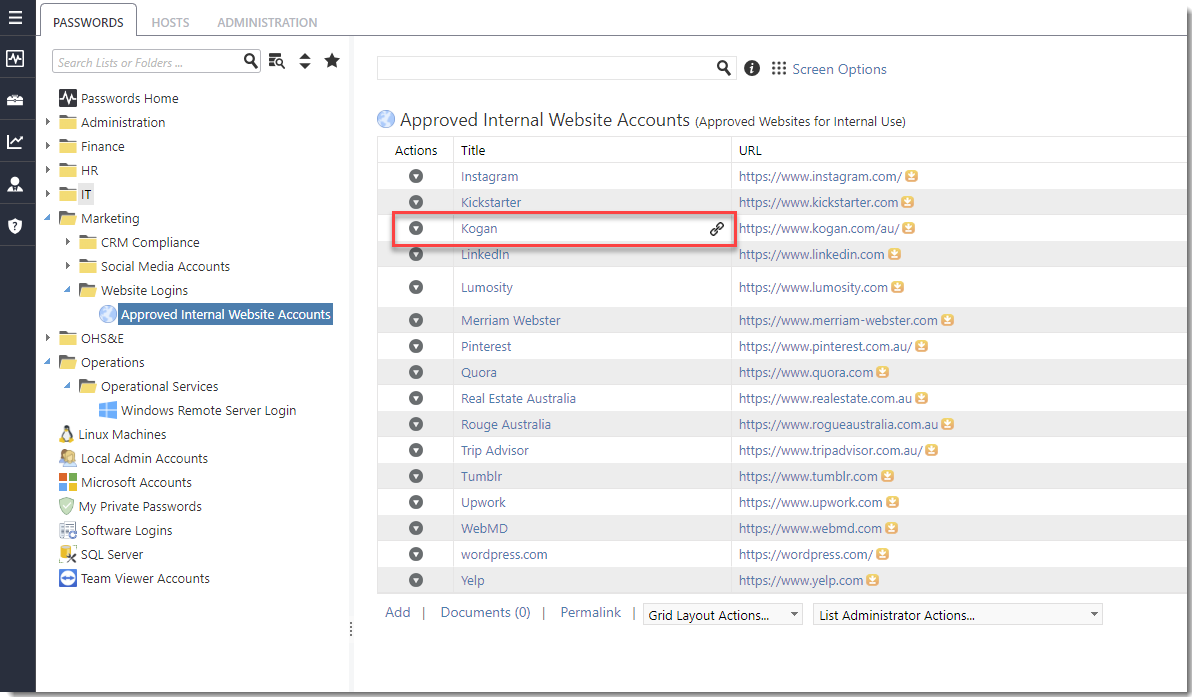Select SQL Server in the tree
Viewport: 1192px width, 697px height.
pos(112,555)
